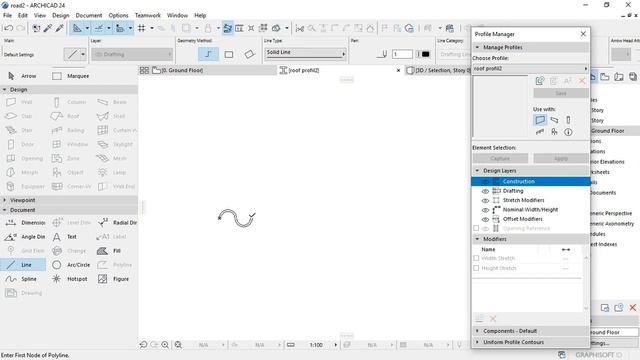Click the zoom in magnifier icon

(165, 345)
